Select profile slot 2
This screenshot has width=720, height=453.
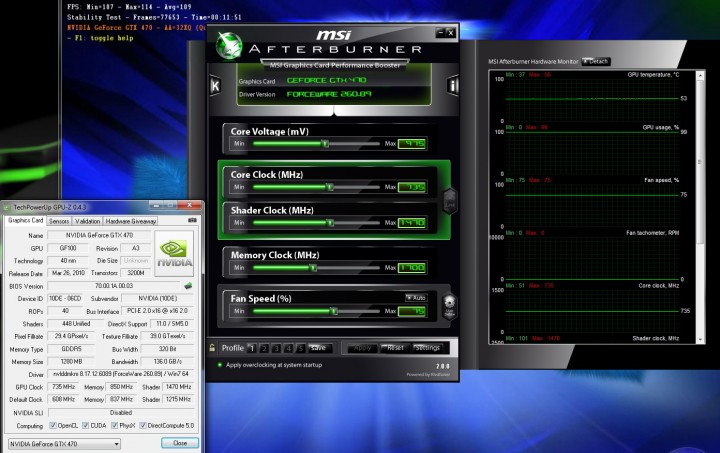(264, 348)
